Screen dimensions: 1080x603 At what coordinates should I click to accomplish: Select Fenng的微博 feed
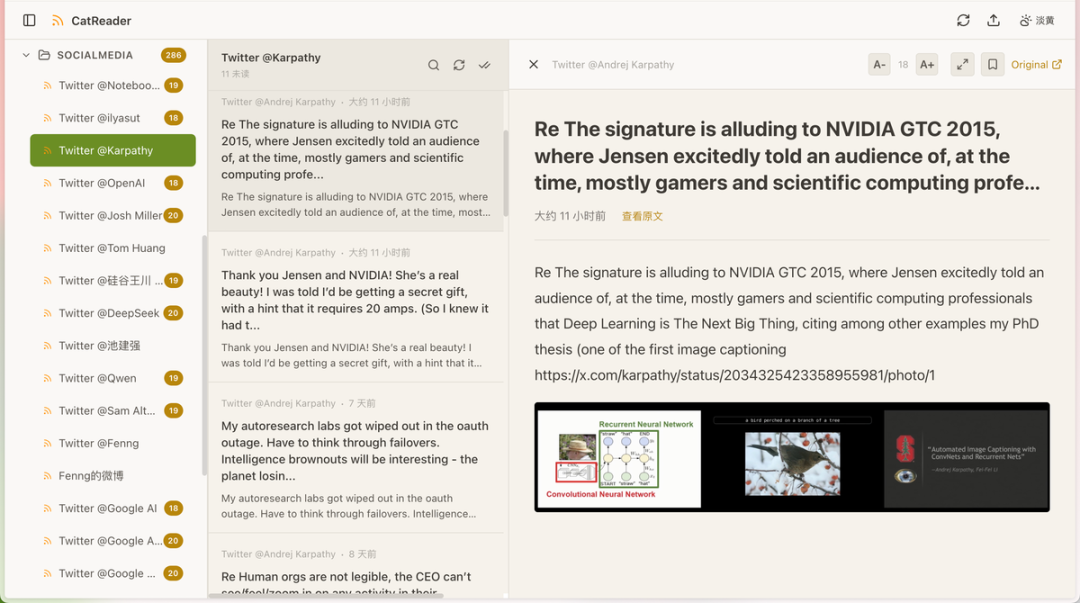113,476
